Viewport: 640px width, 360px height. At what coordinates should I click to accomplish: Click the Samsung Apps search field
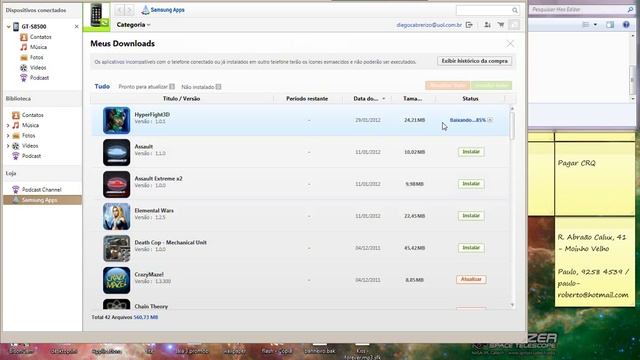[x=483, y=10]
